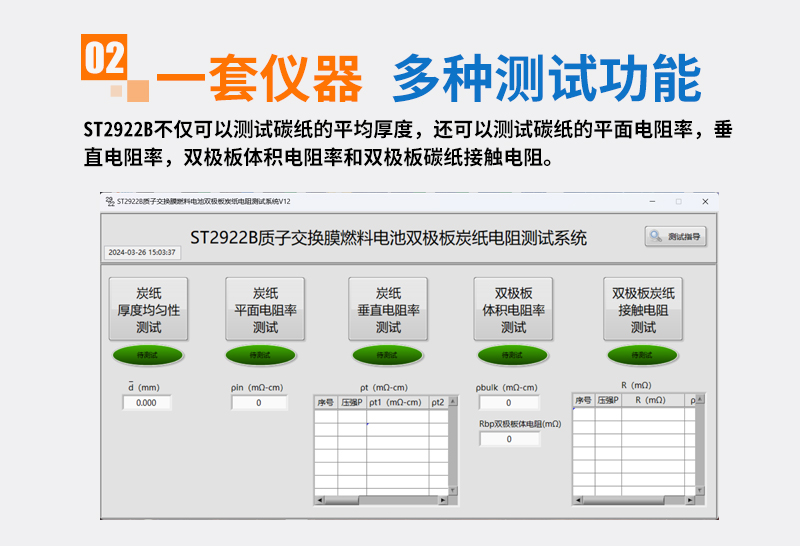
Task: Click the ρbulk (mΩ-cm) value field
Action: click(508, 403)
